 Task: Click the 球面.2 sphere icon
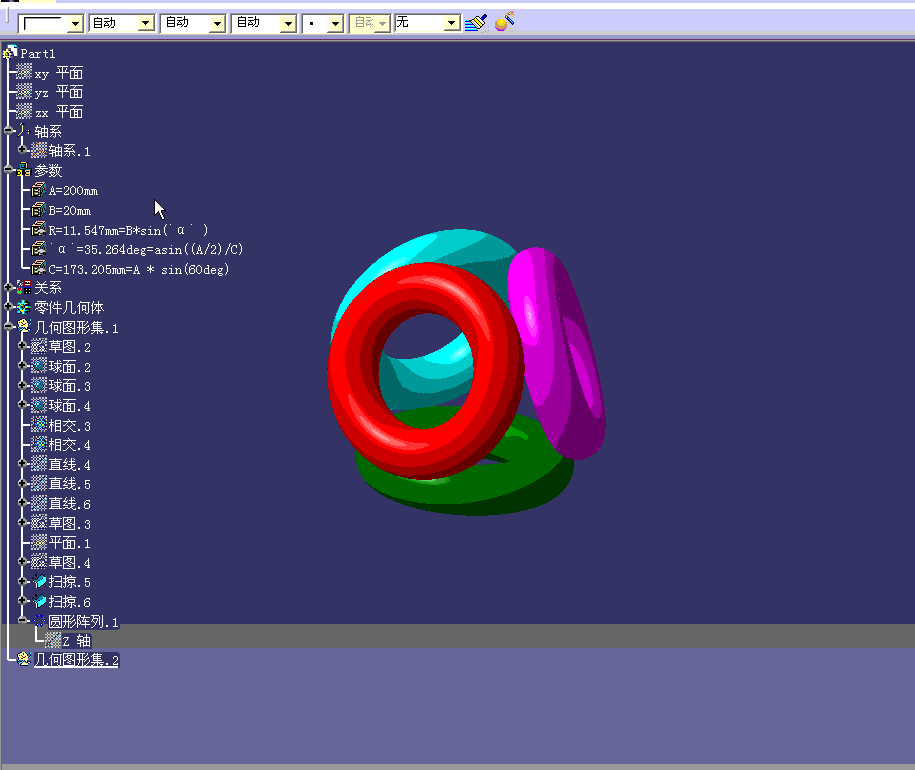pyautogui.click(x=39, y=366)
